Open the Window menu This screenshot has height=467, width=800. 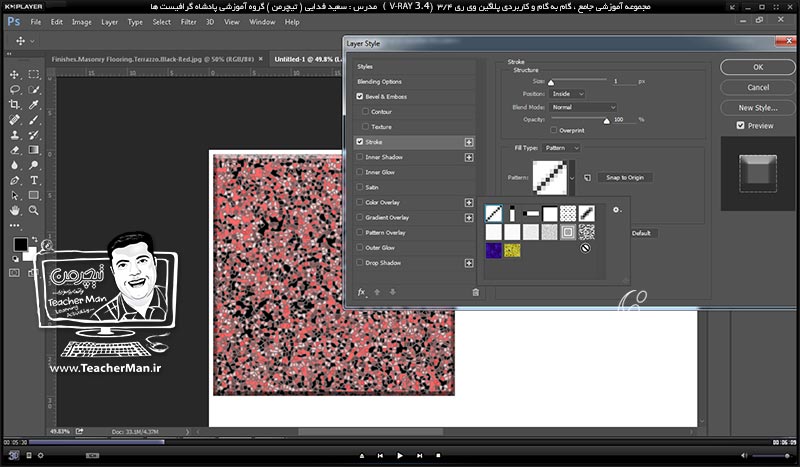[x=262, y=22]
